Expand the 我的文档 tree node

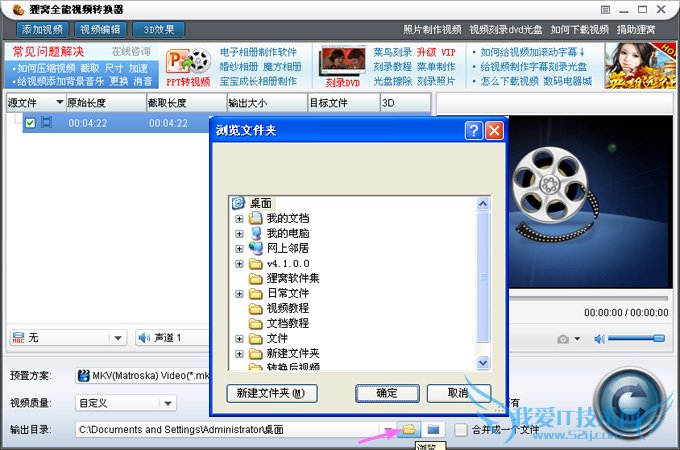point(239,218)
